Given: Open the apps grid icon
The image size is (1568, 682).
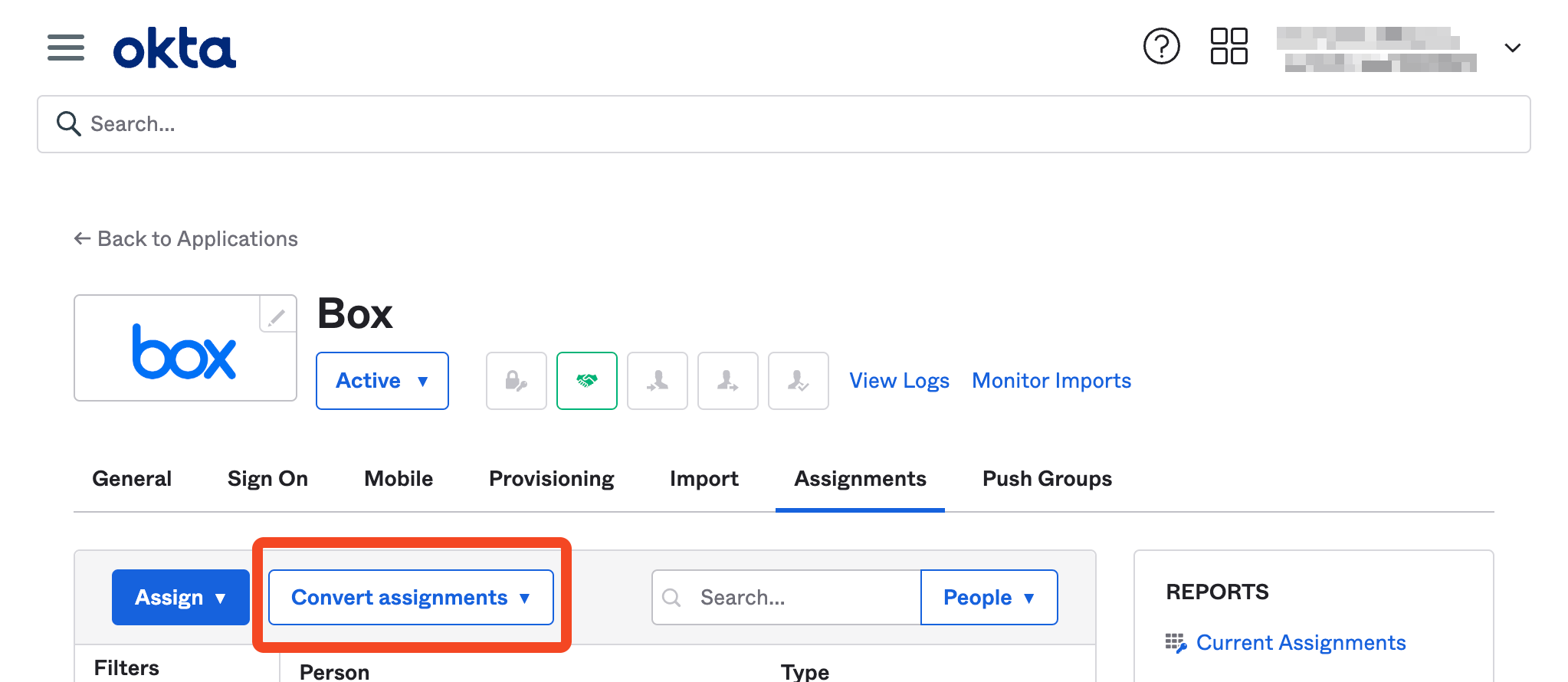Looking at the screenshot, I should pyautogui.click(x=1228, y=47).
